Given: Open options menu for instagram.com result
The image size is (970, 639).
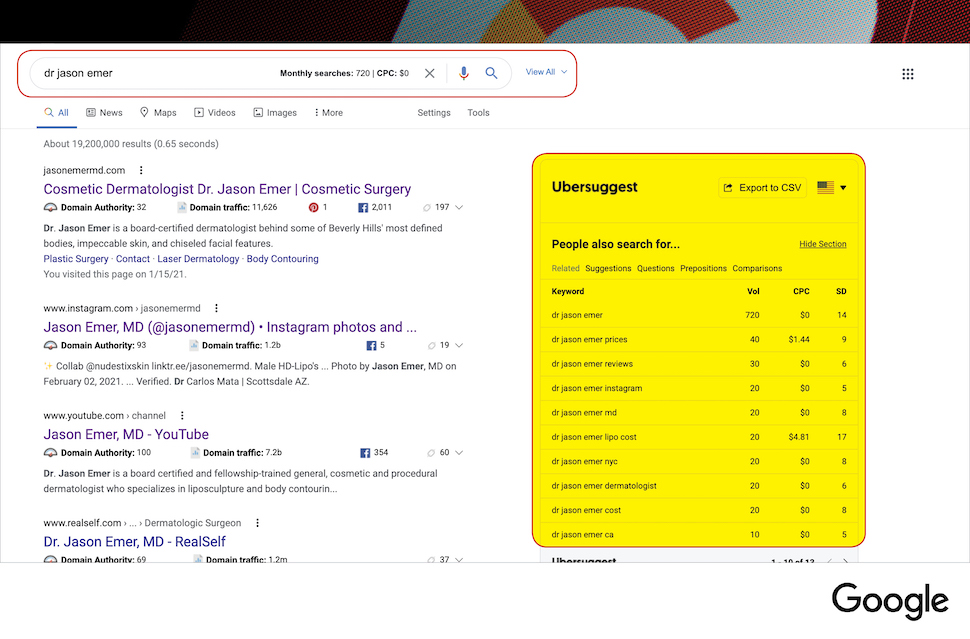Looking at the screenshot, I should tap(216, 308).
